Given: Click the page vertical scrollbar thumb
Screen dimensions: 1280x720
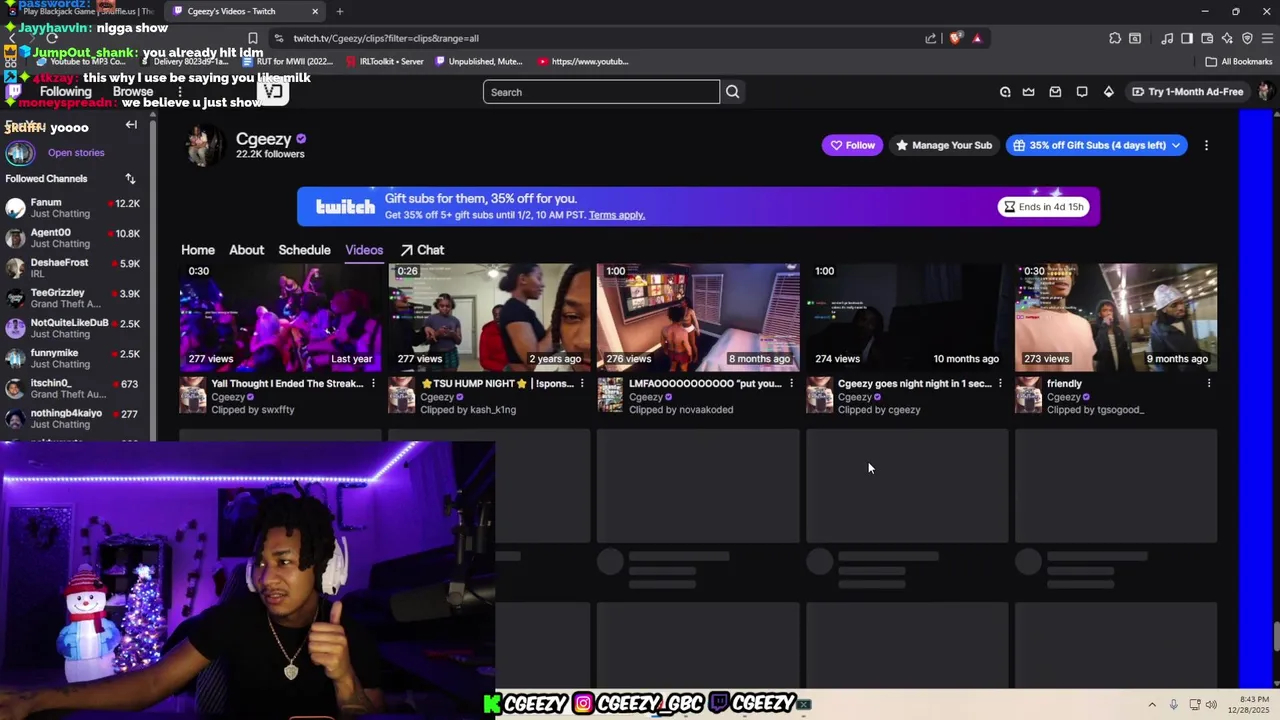Looking at the screenshot, I should [1275, 636].
